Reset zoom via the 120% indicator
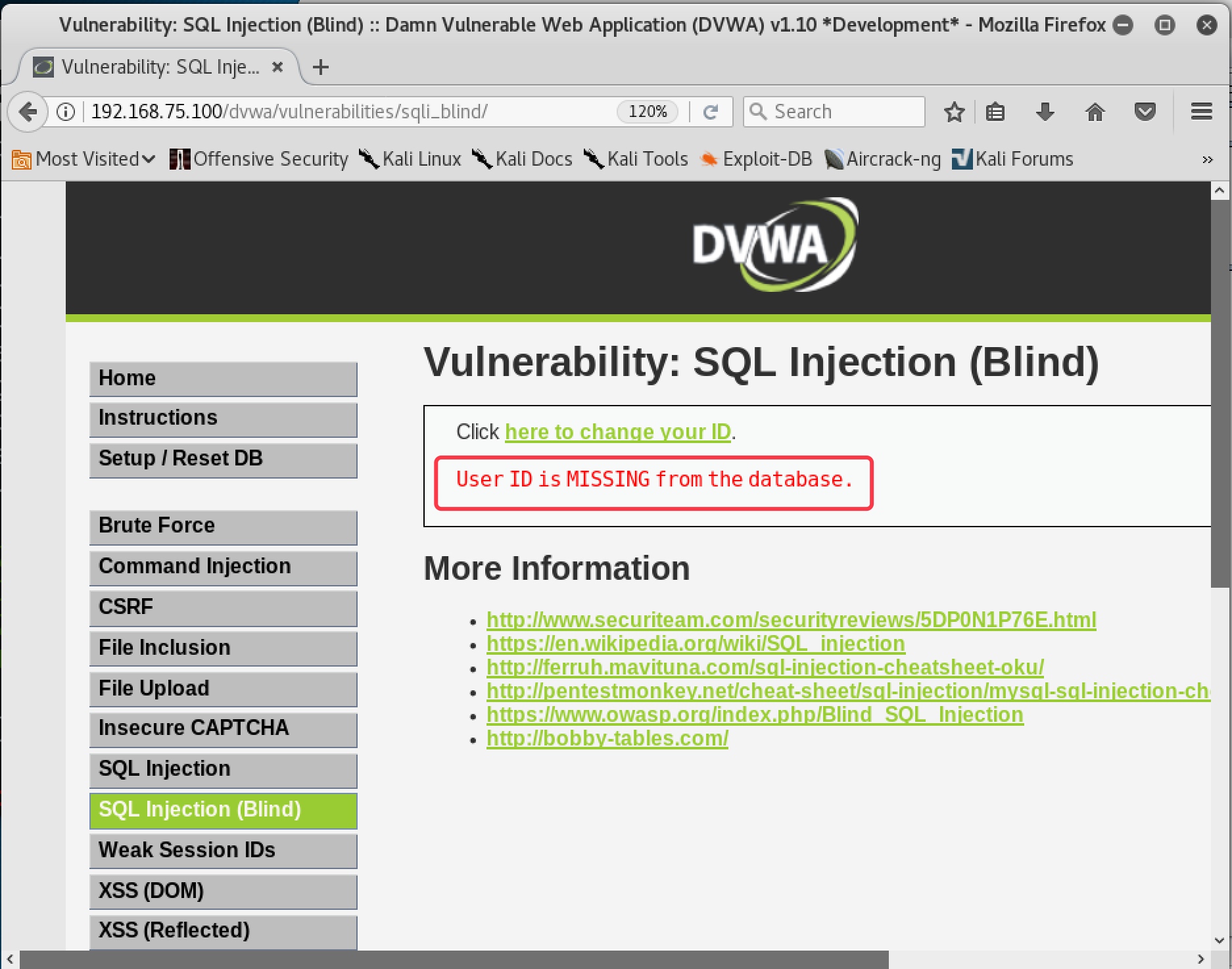1232x969 pixels. pyautogui.click(x=648, y=112)
